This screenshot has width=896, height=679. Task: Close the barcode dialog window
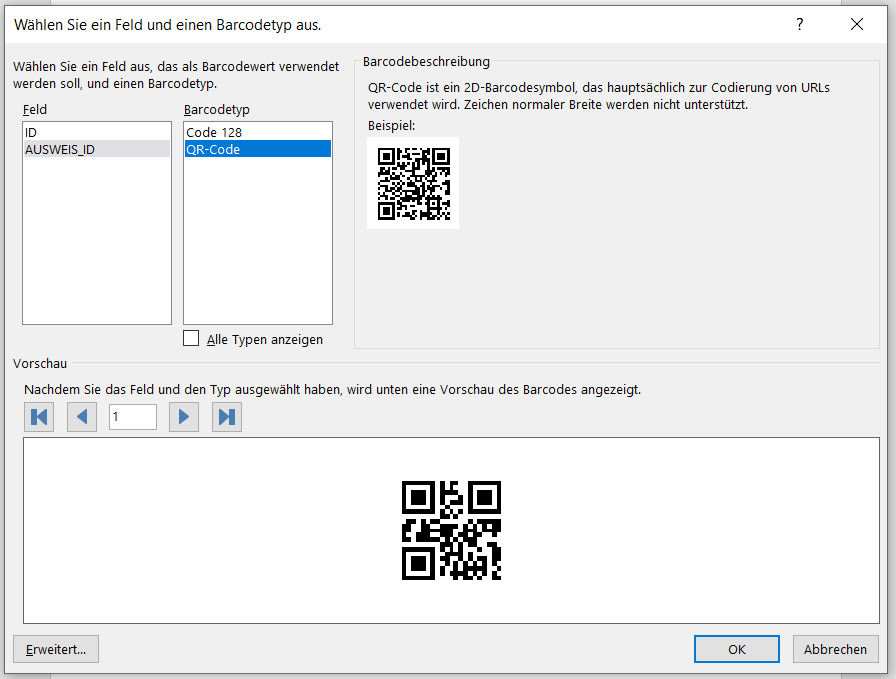[x=857, y=25]
